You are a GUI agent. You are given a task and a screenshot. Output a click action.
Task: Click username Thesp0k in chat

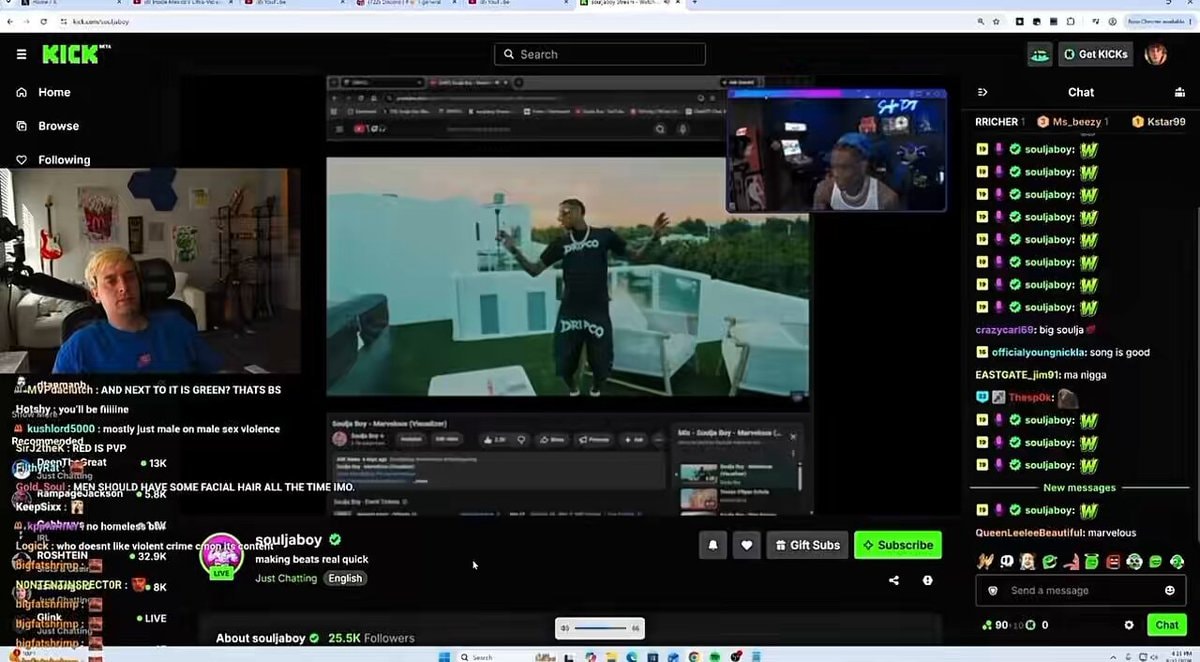coord(1029,398)
